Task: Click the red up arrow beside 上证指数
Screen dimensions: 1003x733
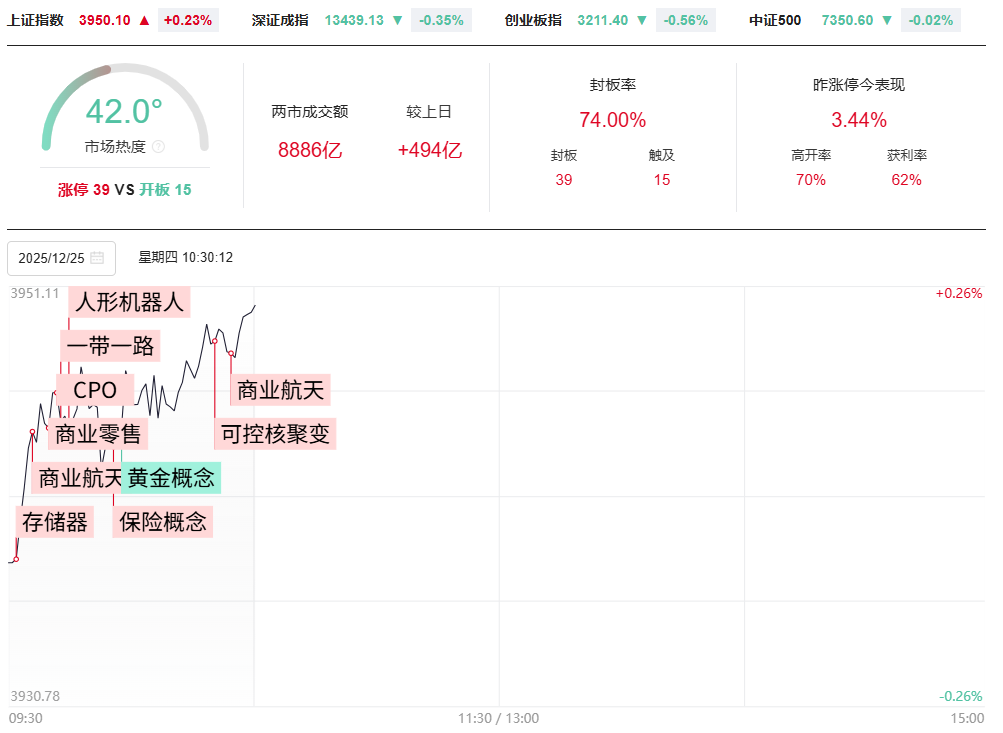Action: click(x=145, y=20)
